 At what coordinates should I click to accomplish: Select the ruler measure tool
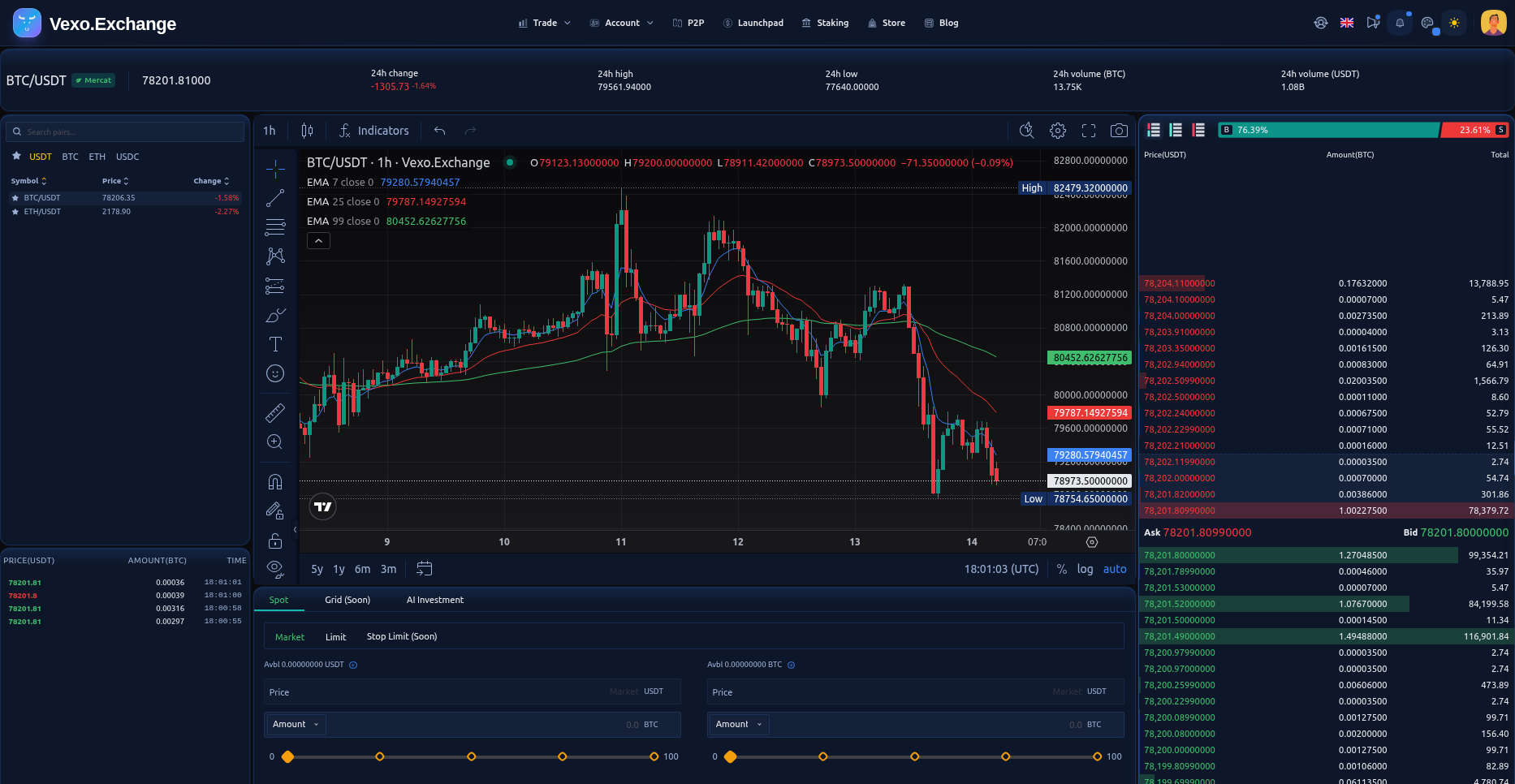pyautogui.click(x=275, y=413)
